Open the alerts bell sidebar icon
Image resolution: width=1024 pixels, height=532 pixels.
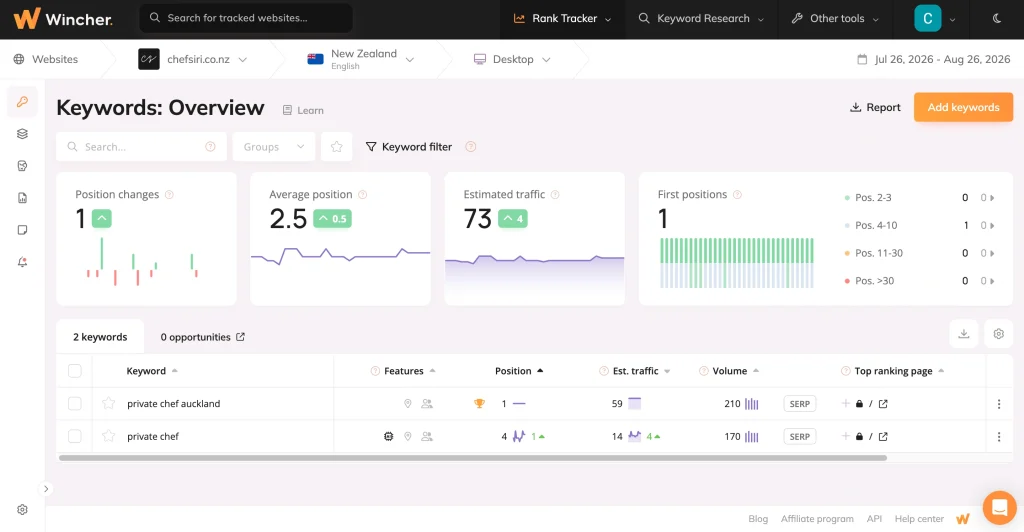[22, 262]
